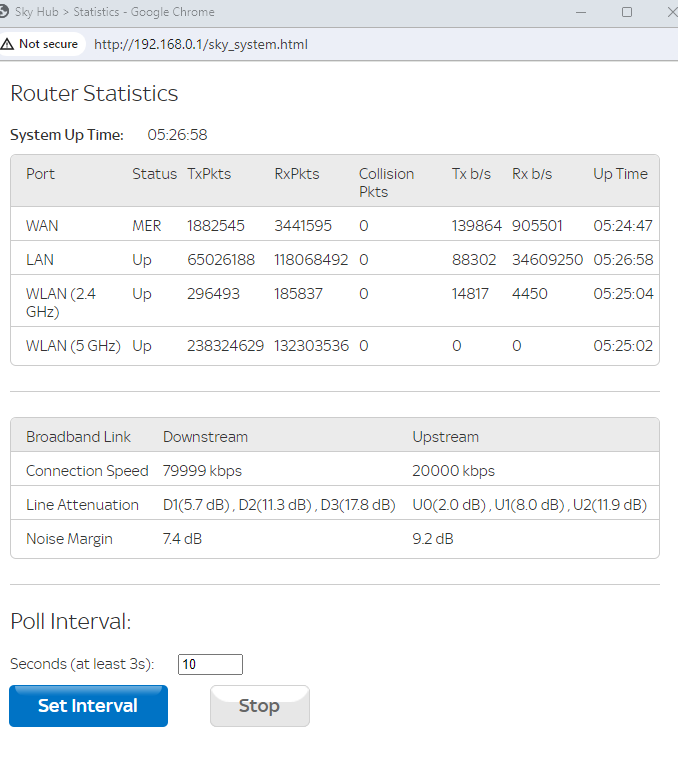
Task: Click the WLAN (5 GHz) row label
Action: 73,346
